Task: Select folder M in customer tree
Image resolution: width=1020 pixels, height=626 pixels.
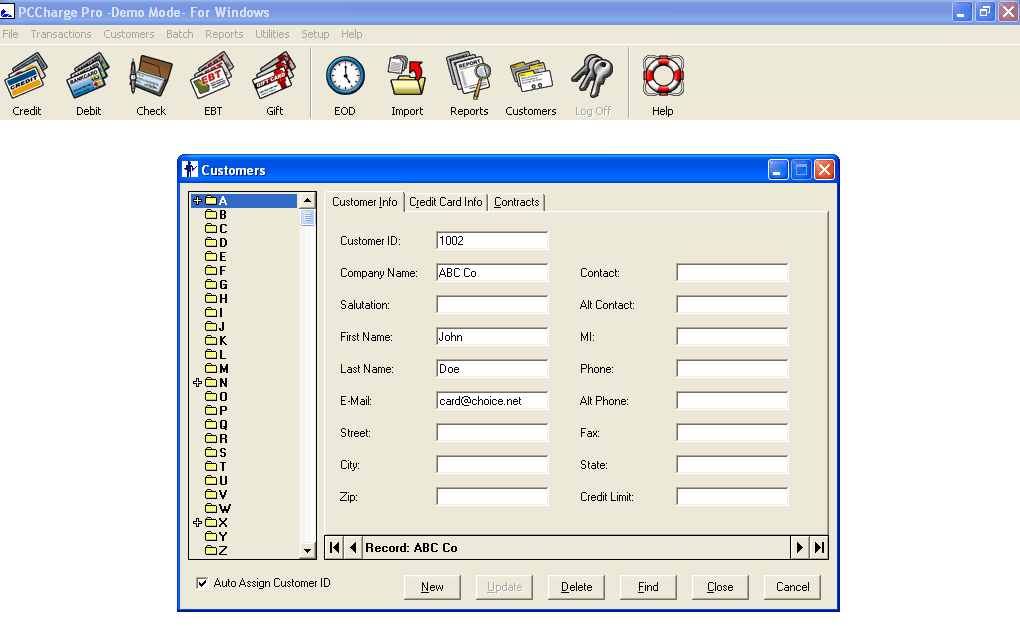Action: (217, 368)
